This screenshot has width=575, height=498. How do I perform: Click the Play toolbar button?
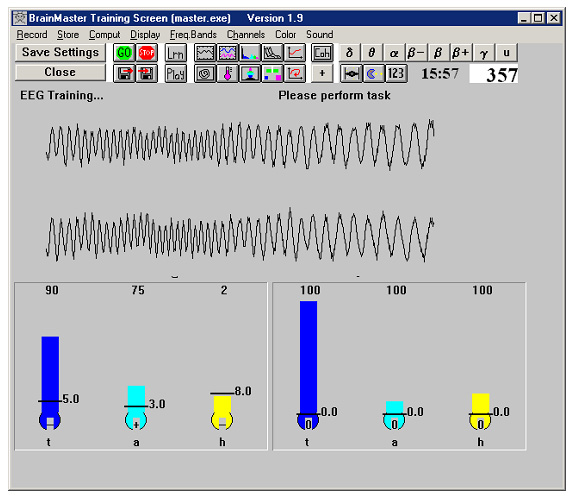[x=176, y=74]
